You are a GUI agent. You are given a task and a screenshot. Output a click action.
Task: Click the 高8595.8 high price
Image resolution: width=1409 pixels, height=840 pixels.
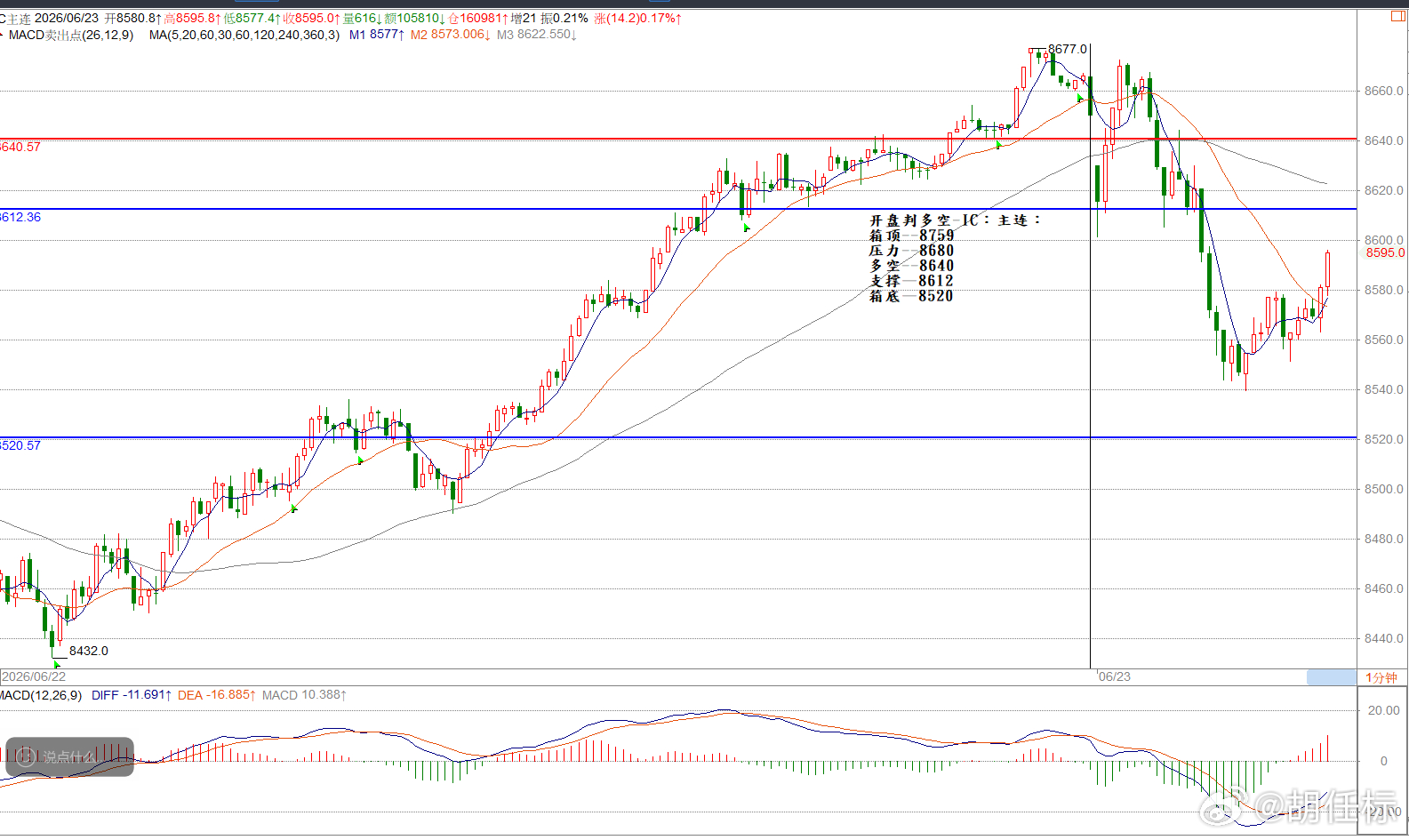pos(192,18)
